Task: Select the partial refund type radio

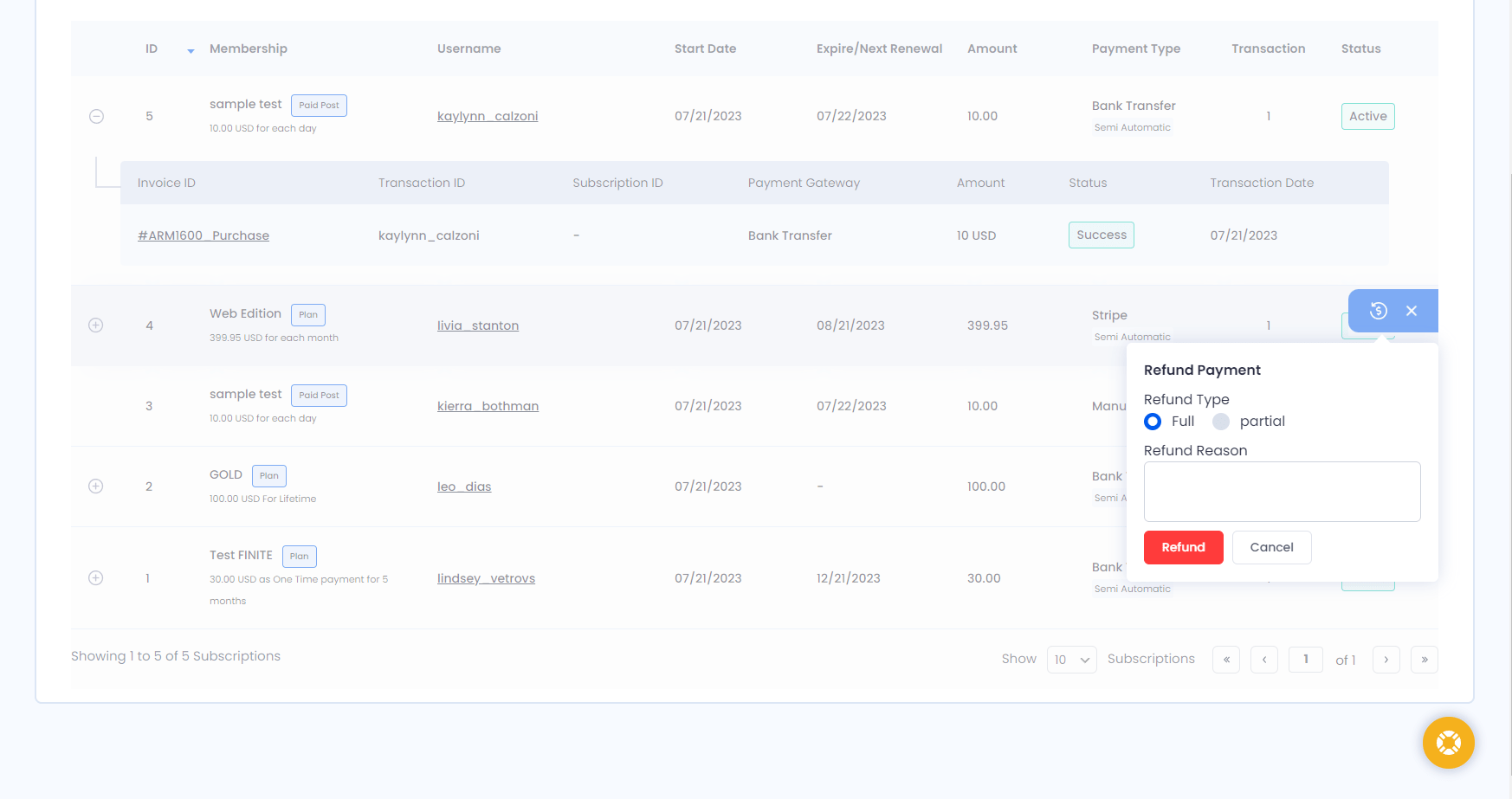Action: tap(1221, 422)
